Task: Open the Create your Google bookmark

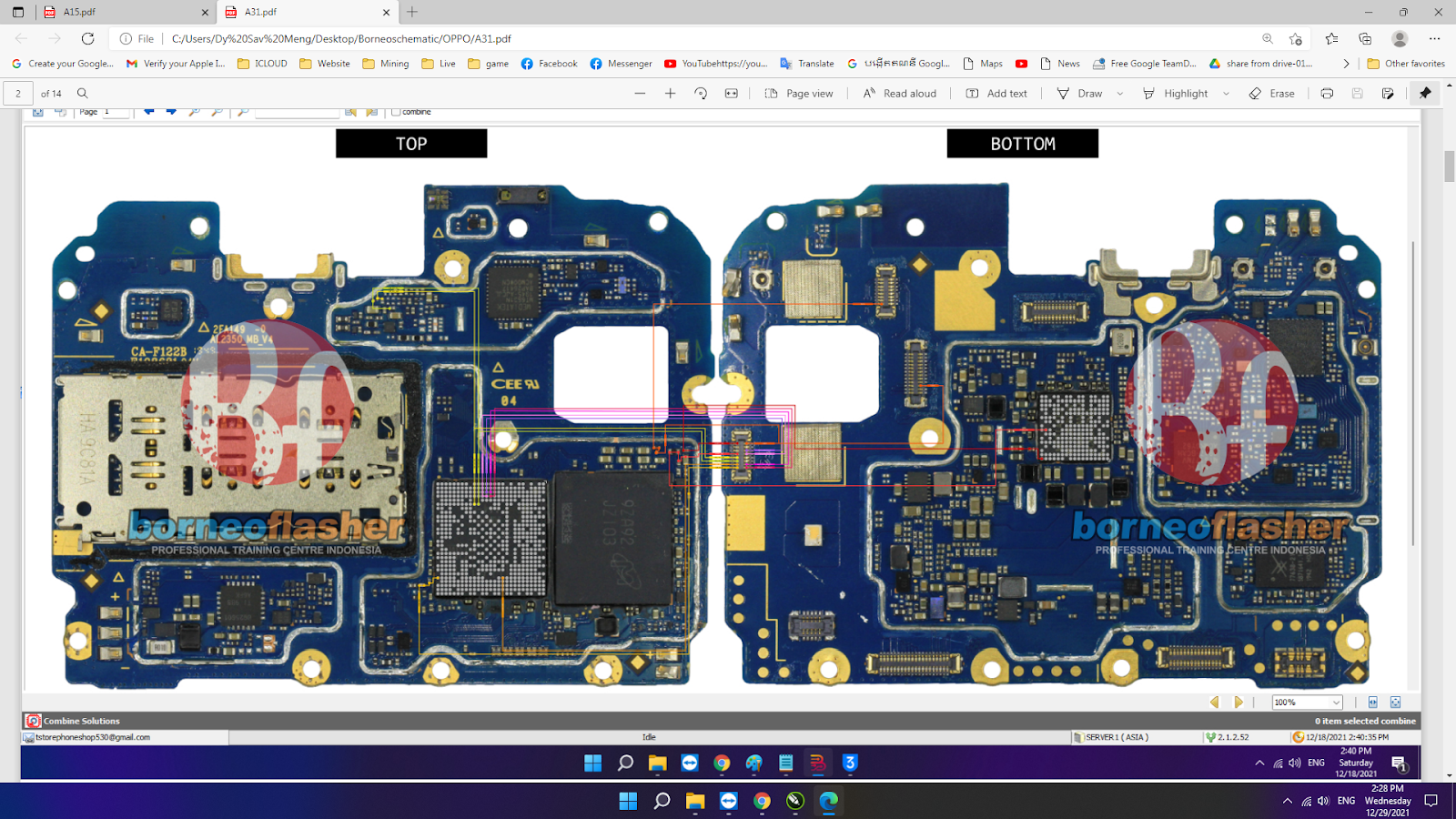Action: [63, 64]
